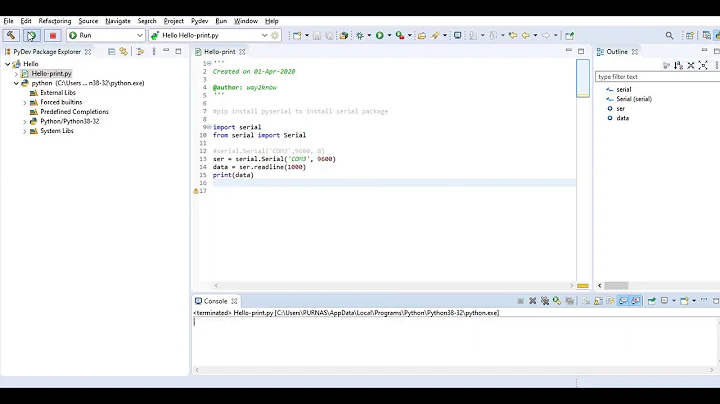Screen dimensions: 720x404
Task: Toggle Link with Editor in Package Explorer
Action: pos(124,52)
